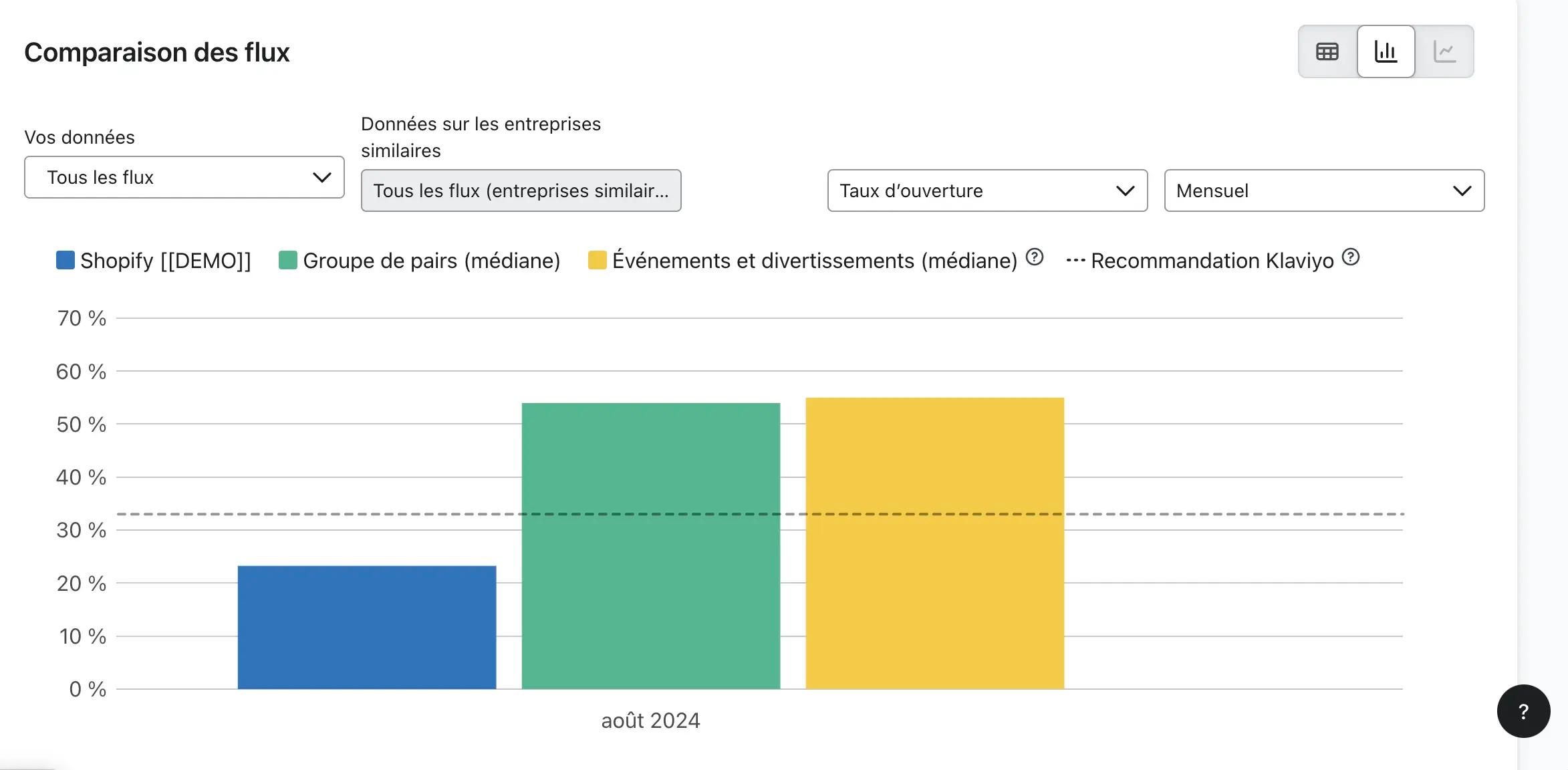Viewport: 1568px width, 770px height.
Task: Click the yellow Événements et divertissements bar
Action: click(x=935, y=543)
